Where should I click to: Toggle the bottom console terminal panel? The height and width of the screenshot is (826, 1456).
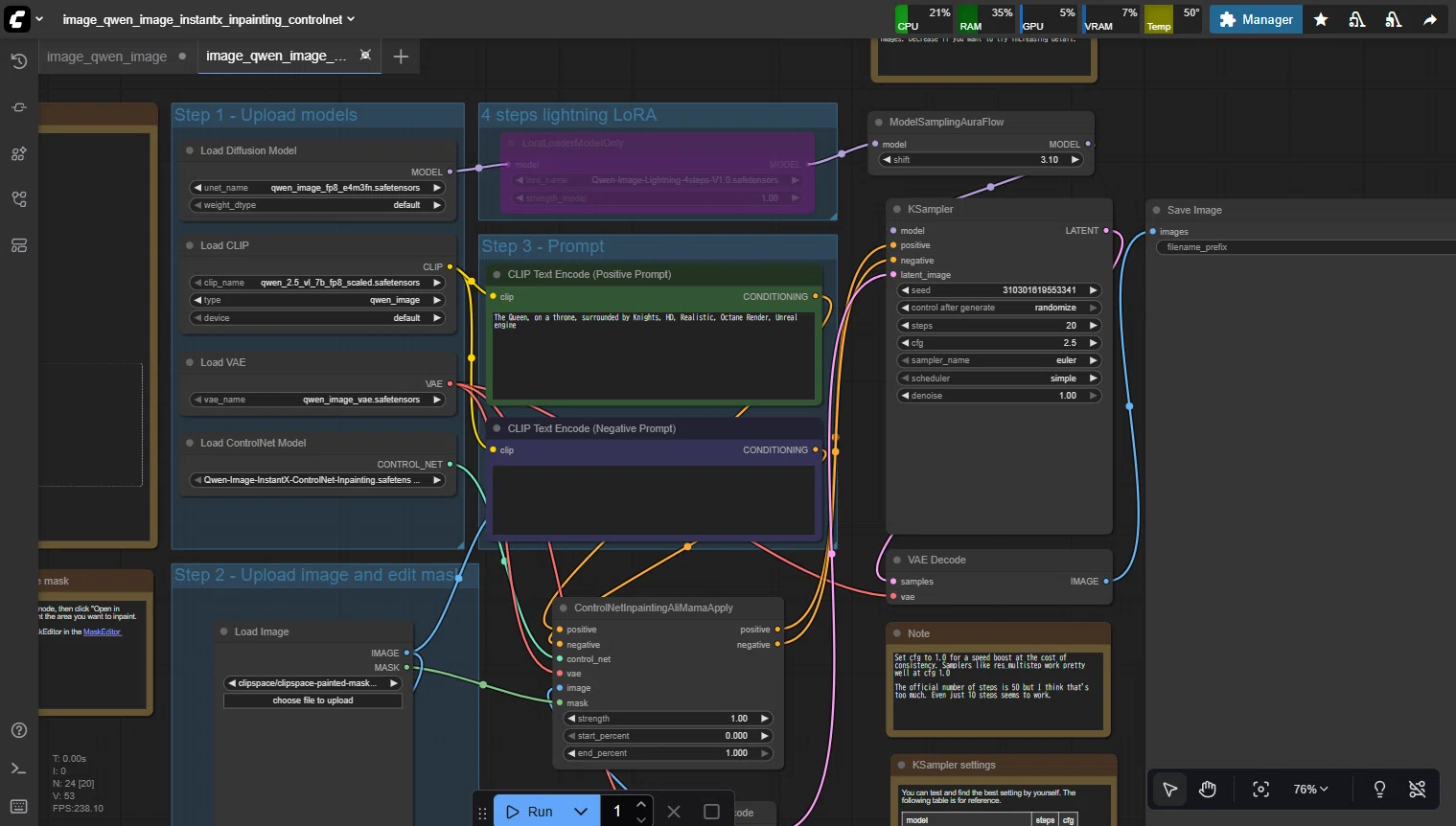[18, 769]
